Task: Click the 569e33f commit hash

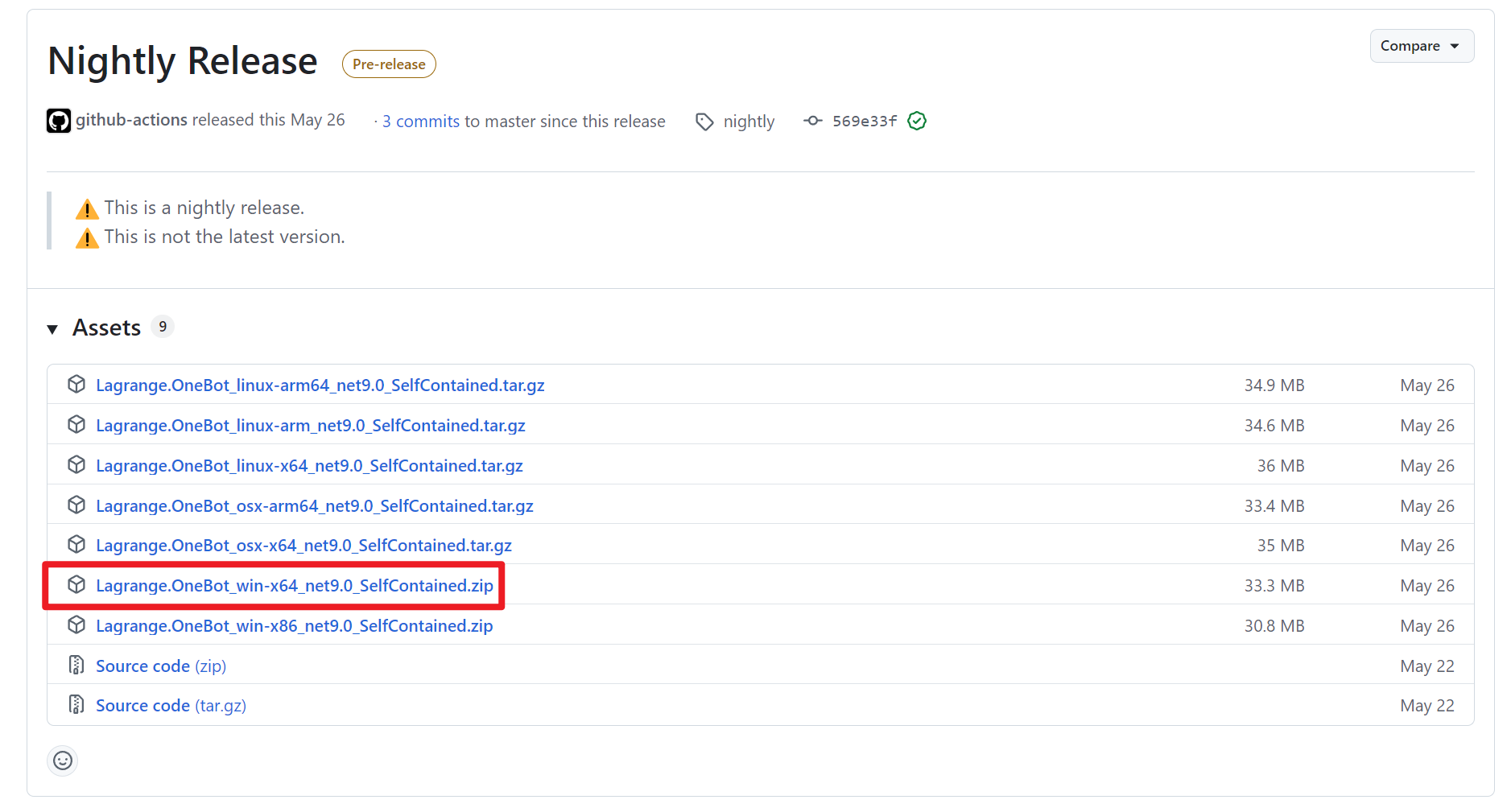Action: (x=864, y=122)
